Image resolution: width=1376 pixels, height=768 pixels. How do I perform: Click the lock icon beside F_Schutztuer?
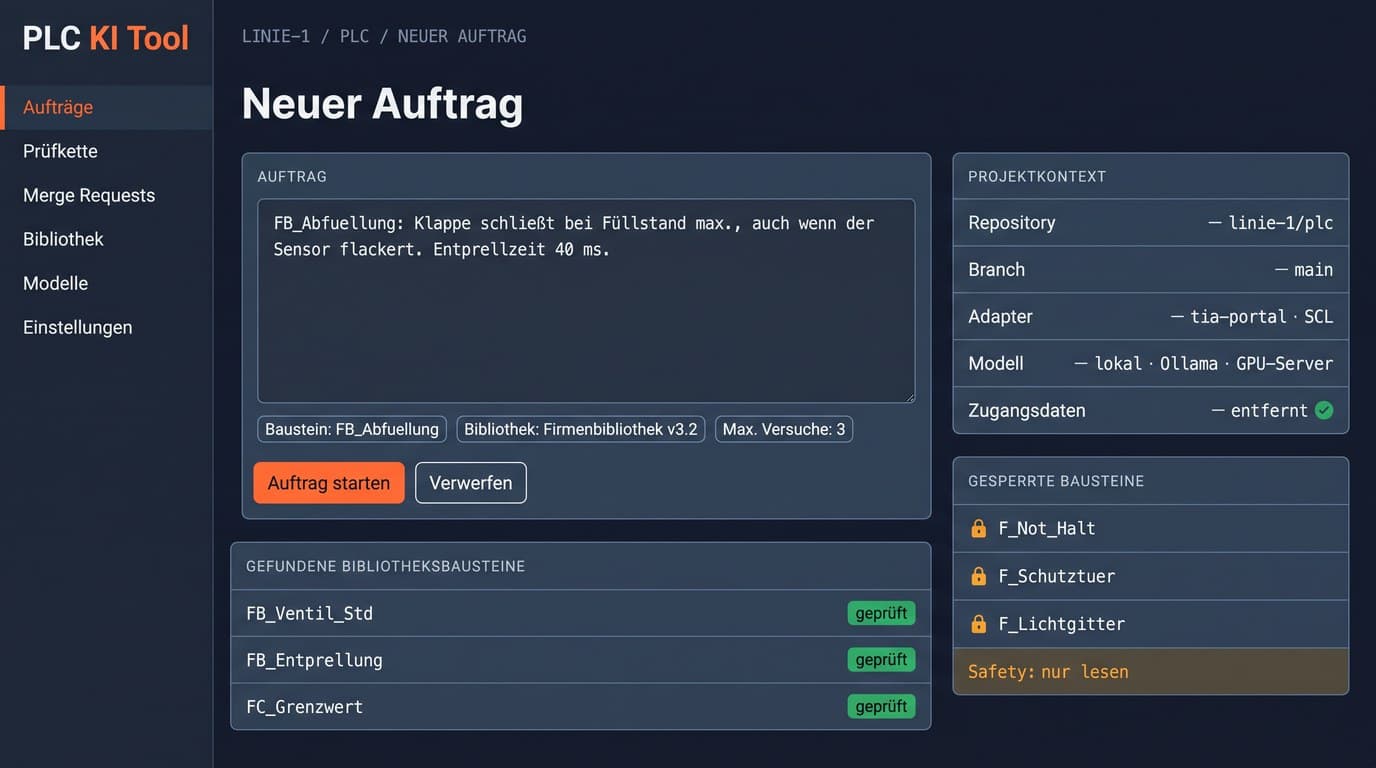click(x=979, y=576)
